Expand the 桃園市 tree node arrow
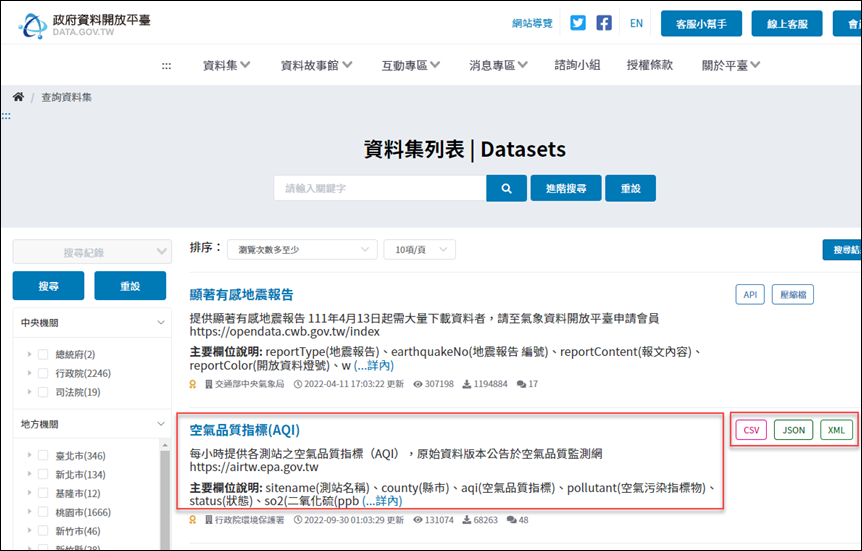The width and height of the screenshot is (862, 551). point(29,511)
